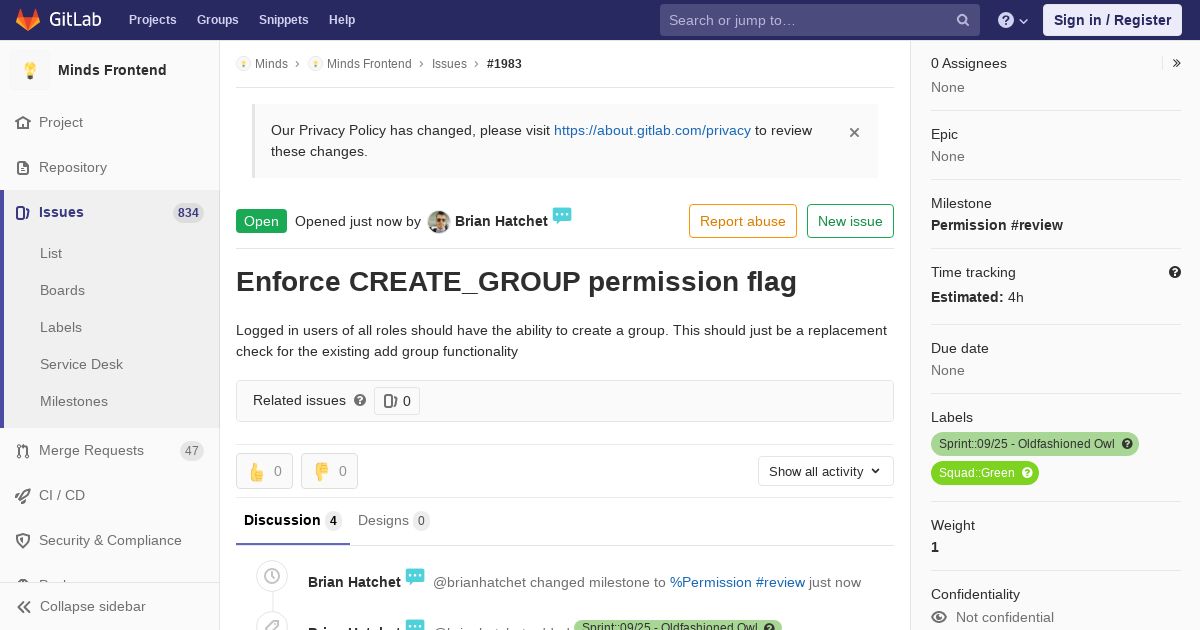Image resolution: width=1200 pixels, height=630 pixels.
Task: Switch to the Designs tab
Action: (x=394, y=520)
